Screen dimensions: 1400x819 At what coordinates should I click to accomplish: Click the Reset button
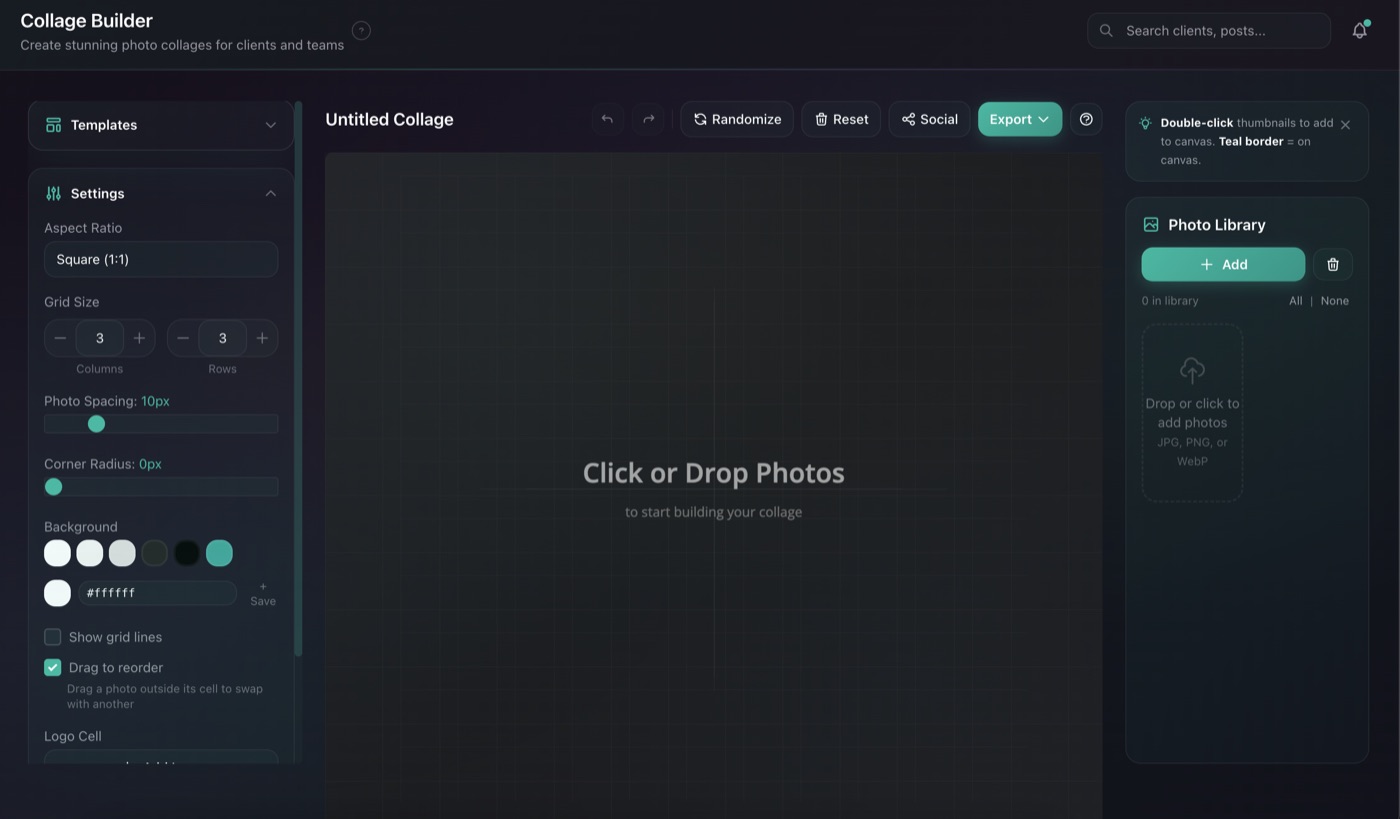pos(840,118)
